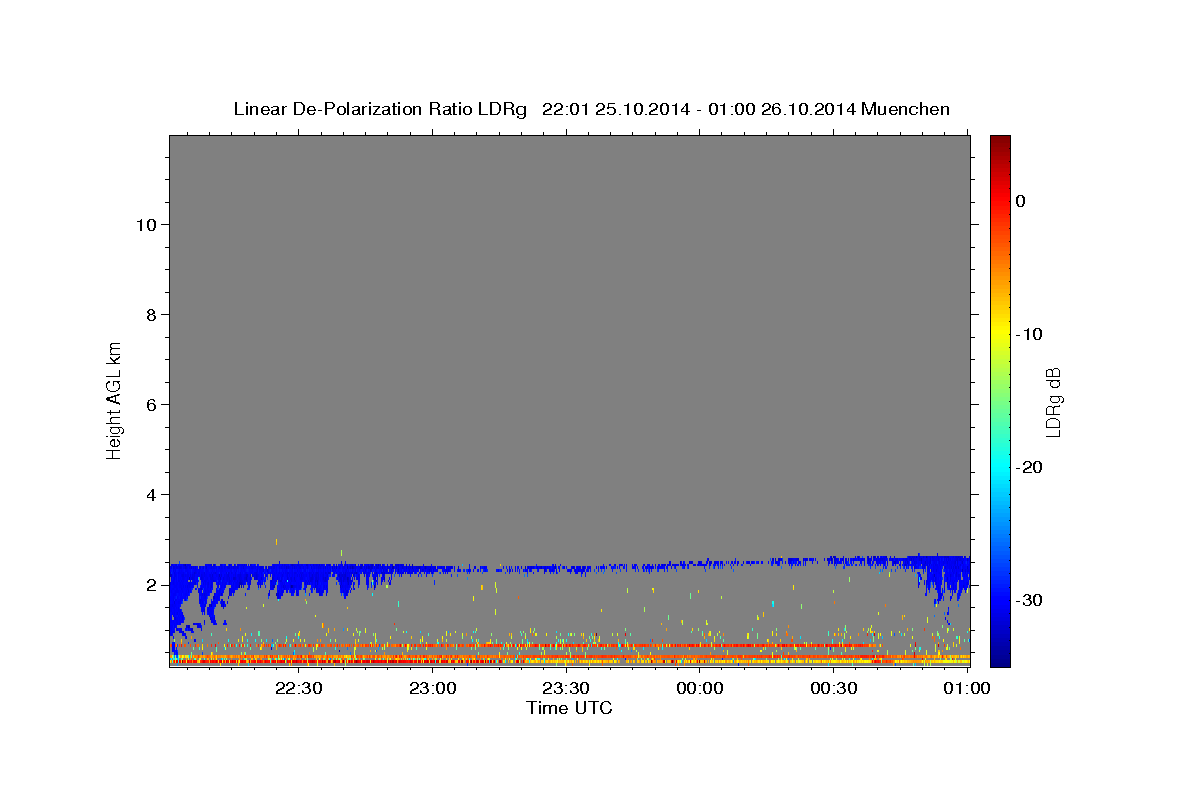This screenshot has width=1200, height=800.
Task: Click the height tick label 4
Action: (149, 495)
